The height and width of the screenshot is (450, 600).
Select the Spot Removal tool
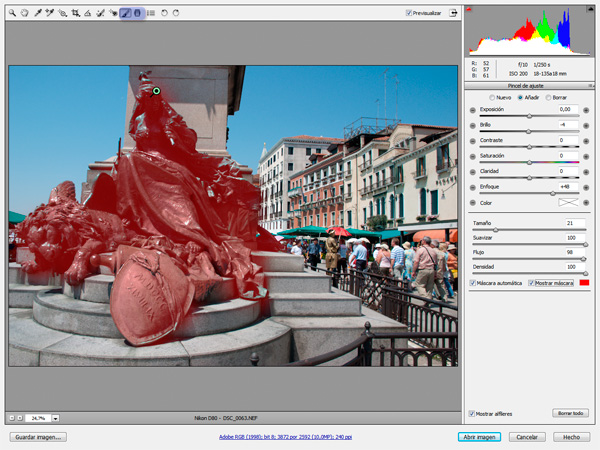[100, 13]
